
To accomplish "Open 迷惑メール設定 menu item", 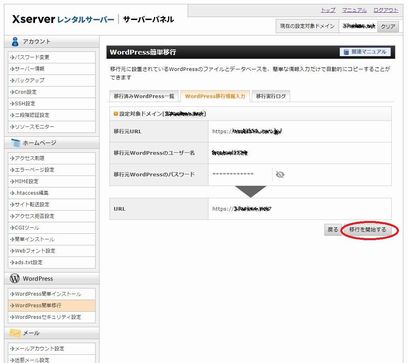I will click(52, 360).
